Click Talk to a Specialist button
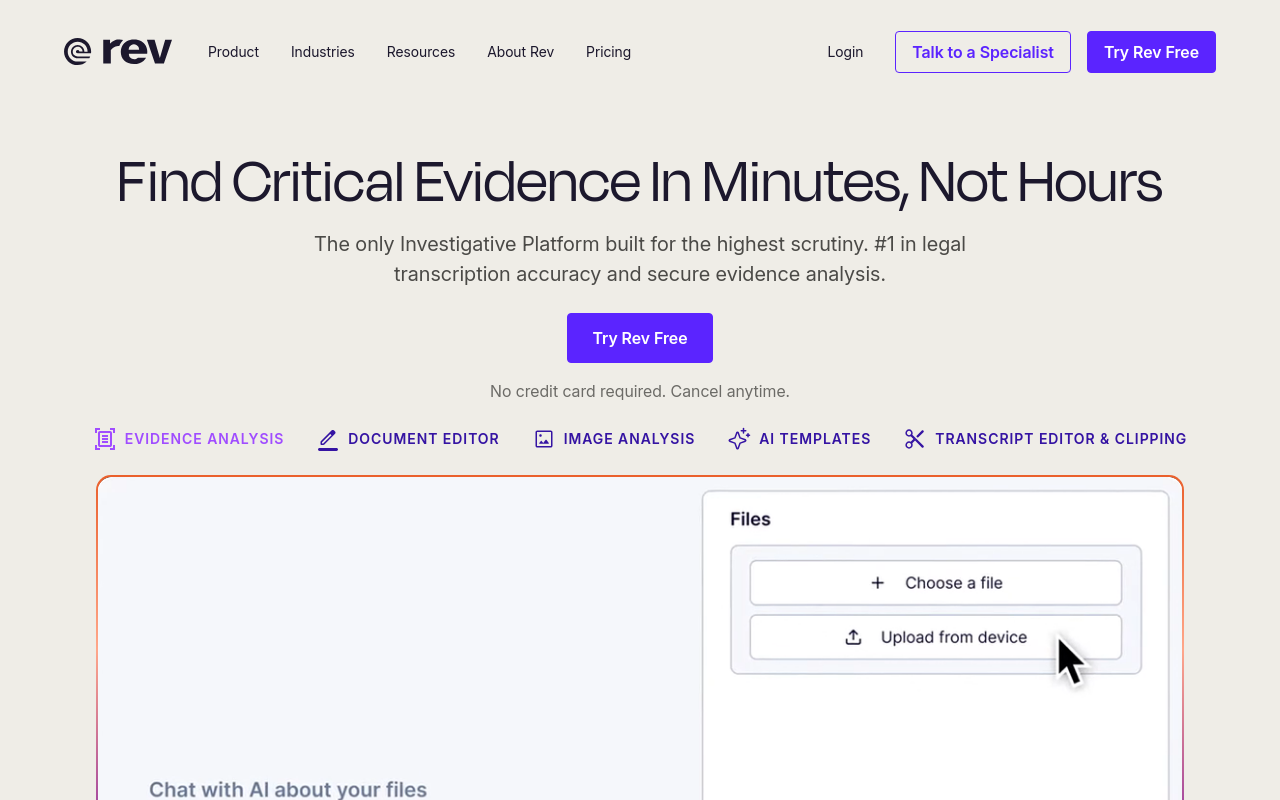Screen dimensions: 1280x800 [x=983, y=52]
